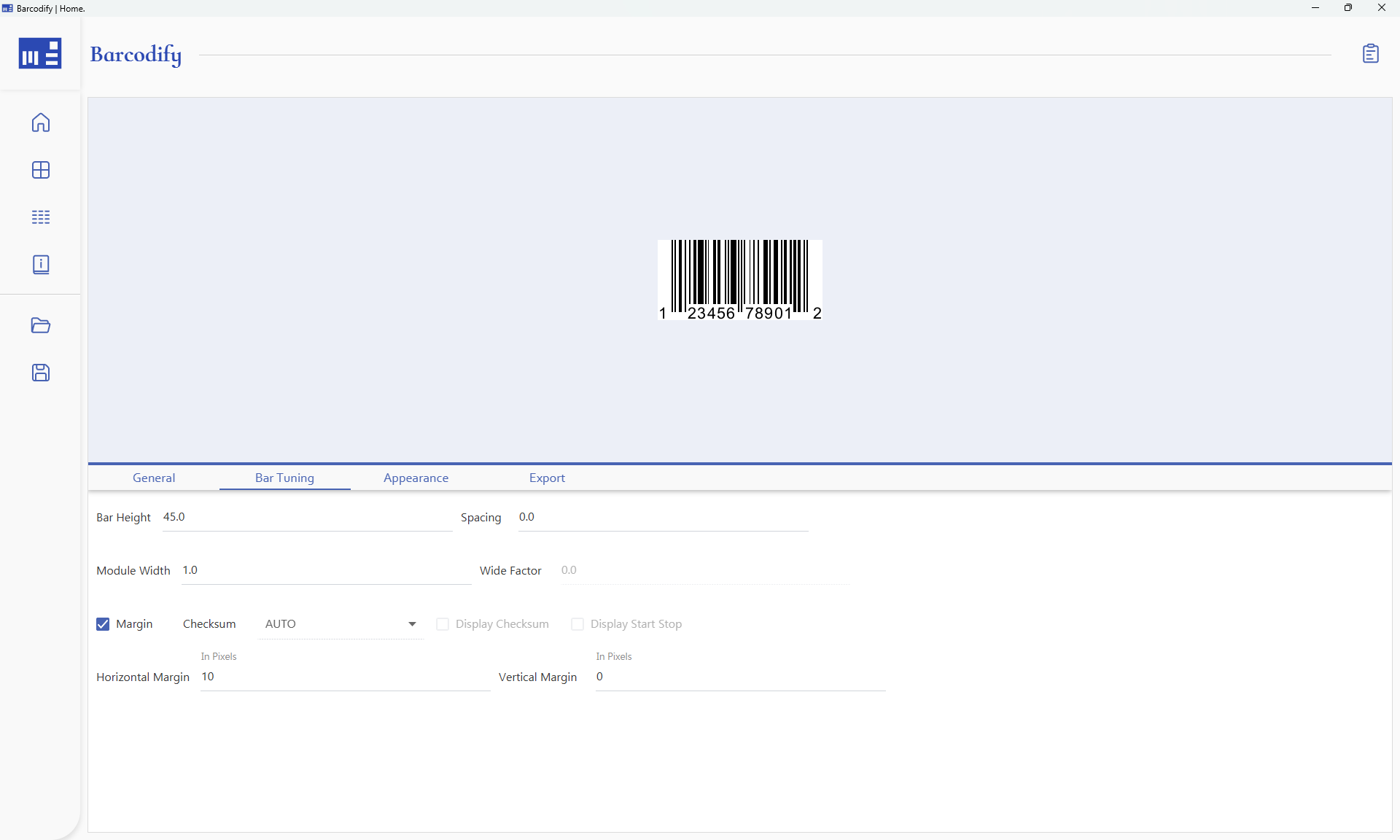Expand checksum options with the chevron arrow

[411, 624]
